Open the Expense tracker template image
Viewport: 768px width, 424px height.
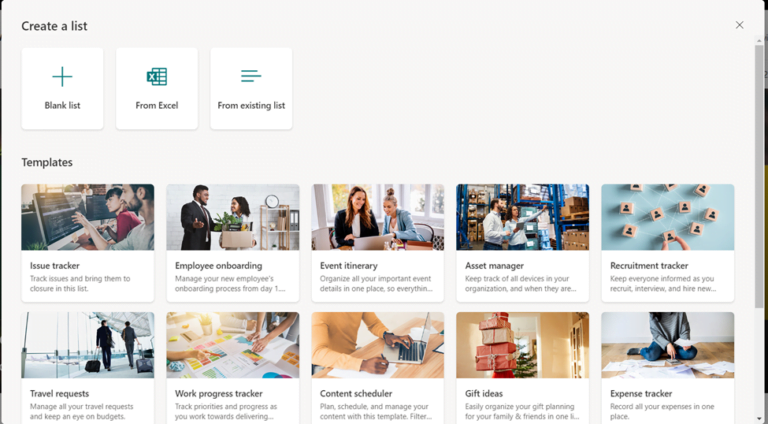tap(668, 345)
